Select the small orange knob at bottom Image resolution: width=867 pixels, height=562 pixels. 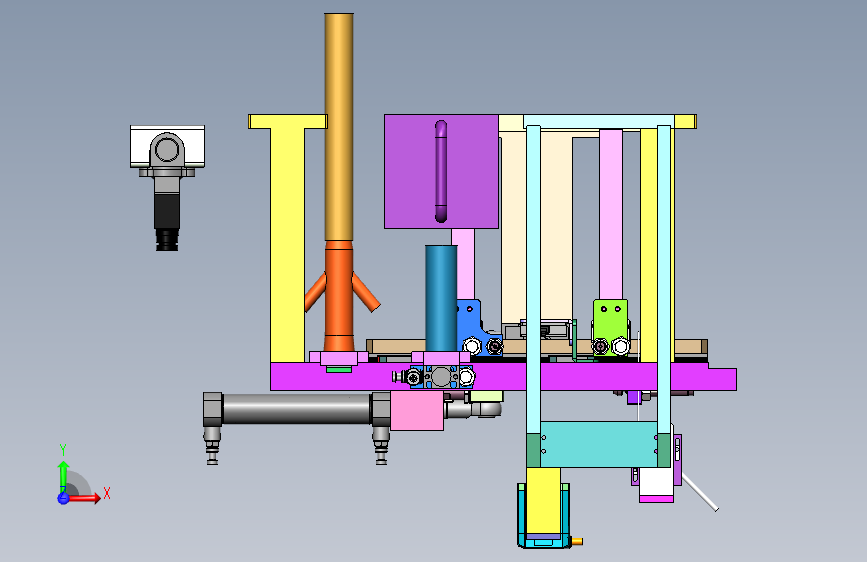pyautogui.click(x=577, y=541)
